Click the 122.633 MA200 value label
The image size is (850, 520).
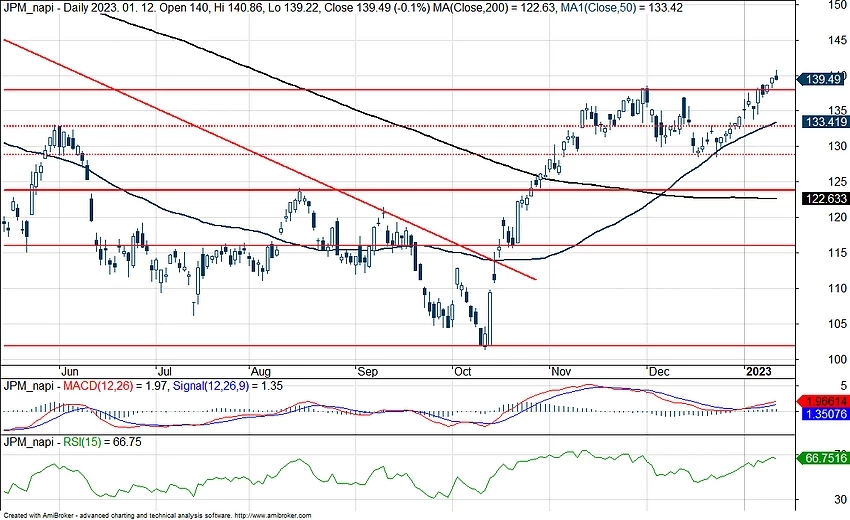[826, 198]
